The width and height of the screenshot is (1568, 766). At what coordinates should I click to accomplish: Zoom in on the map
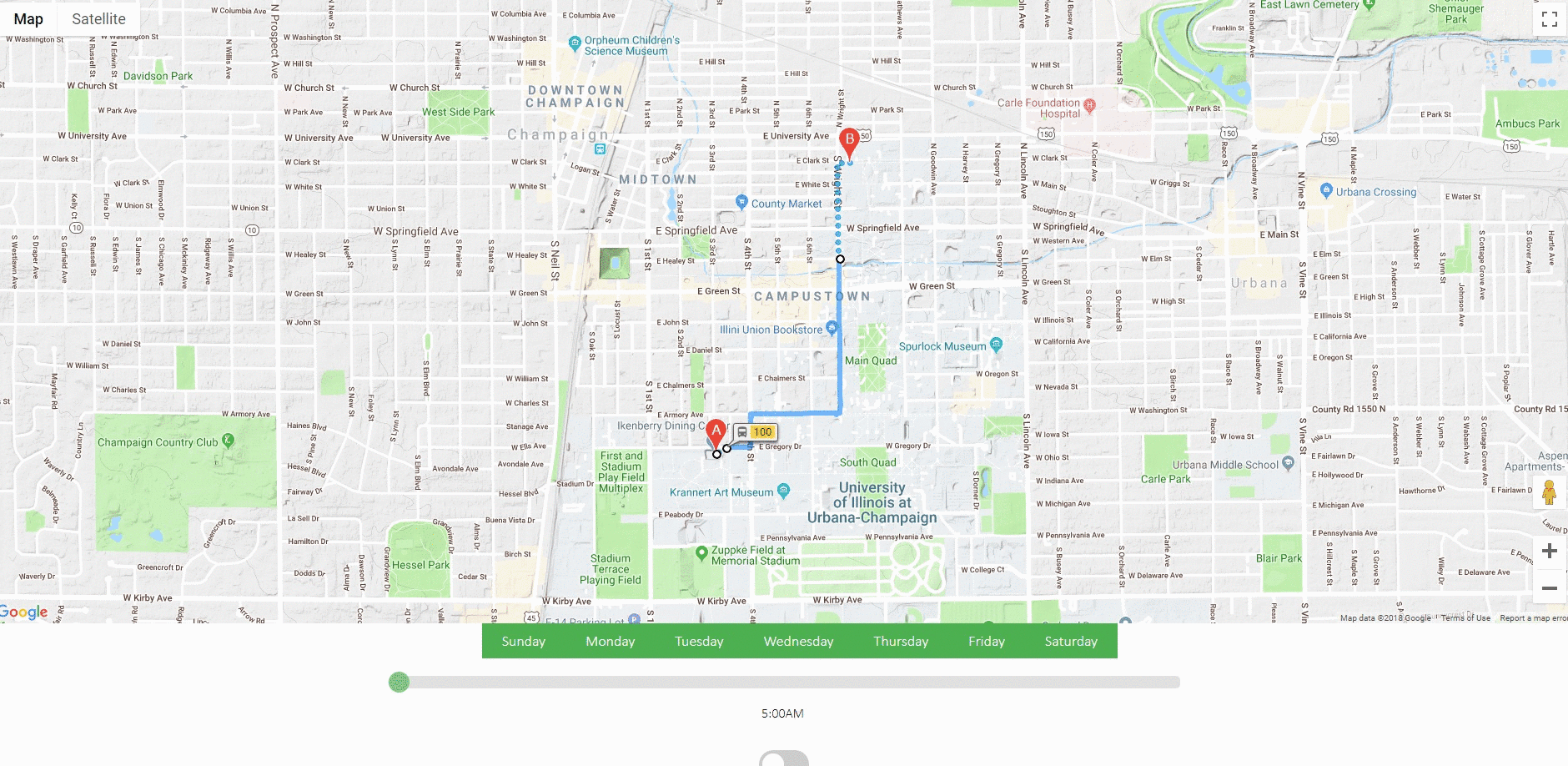click(1550, 551)
